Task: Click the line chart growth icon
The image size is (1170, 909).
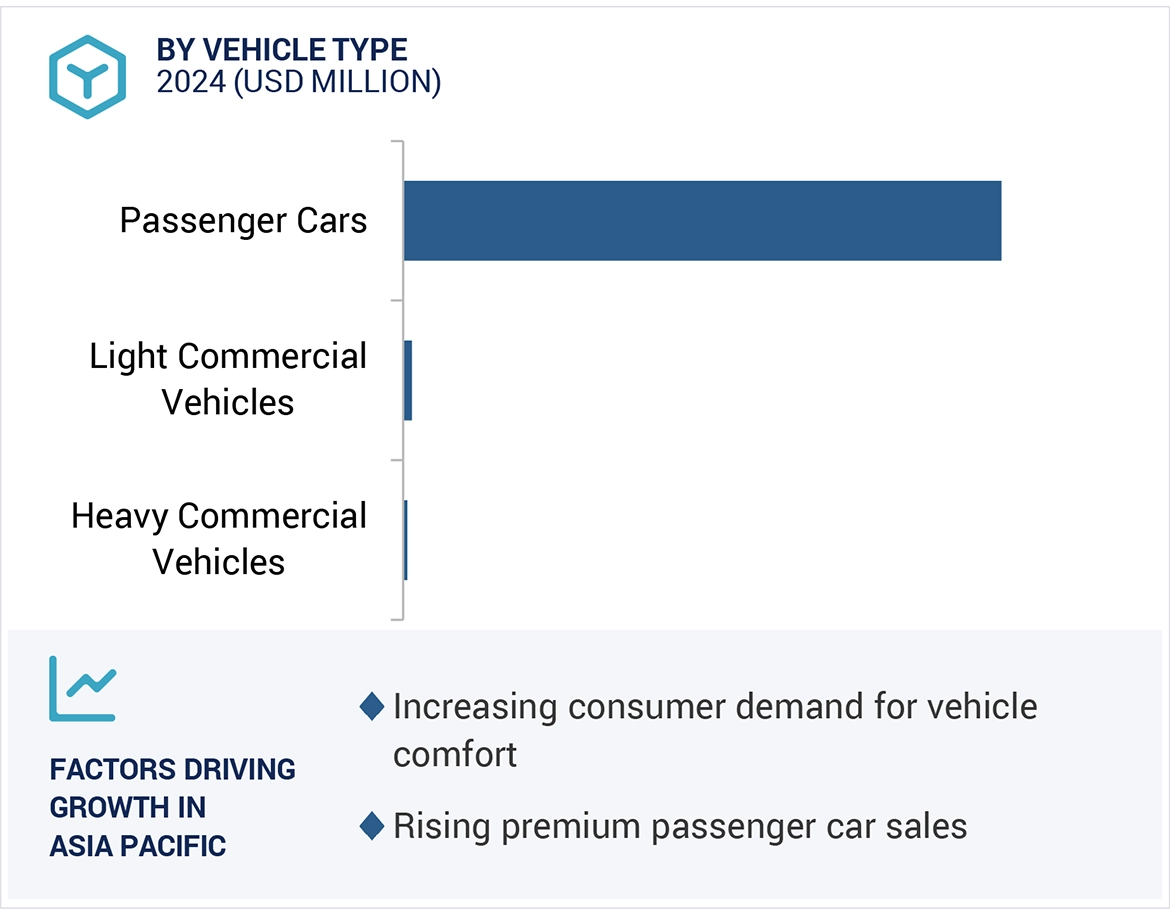Action: coord(82,688)
